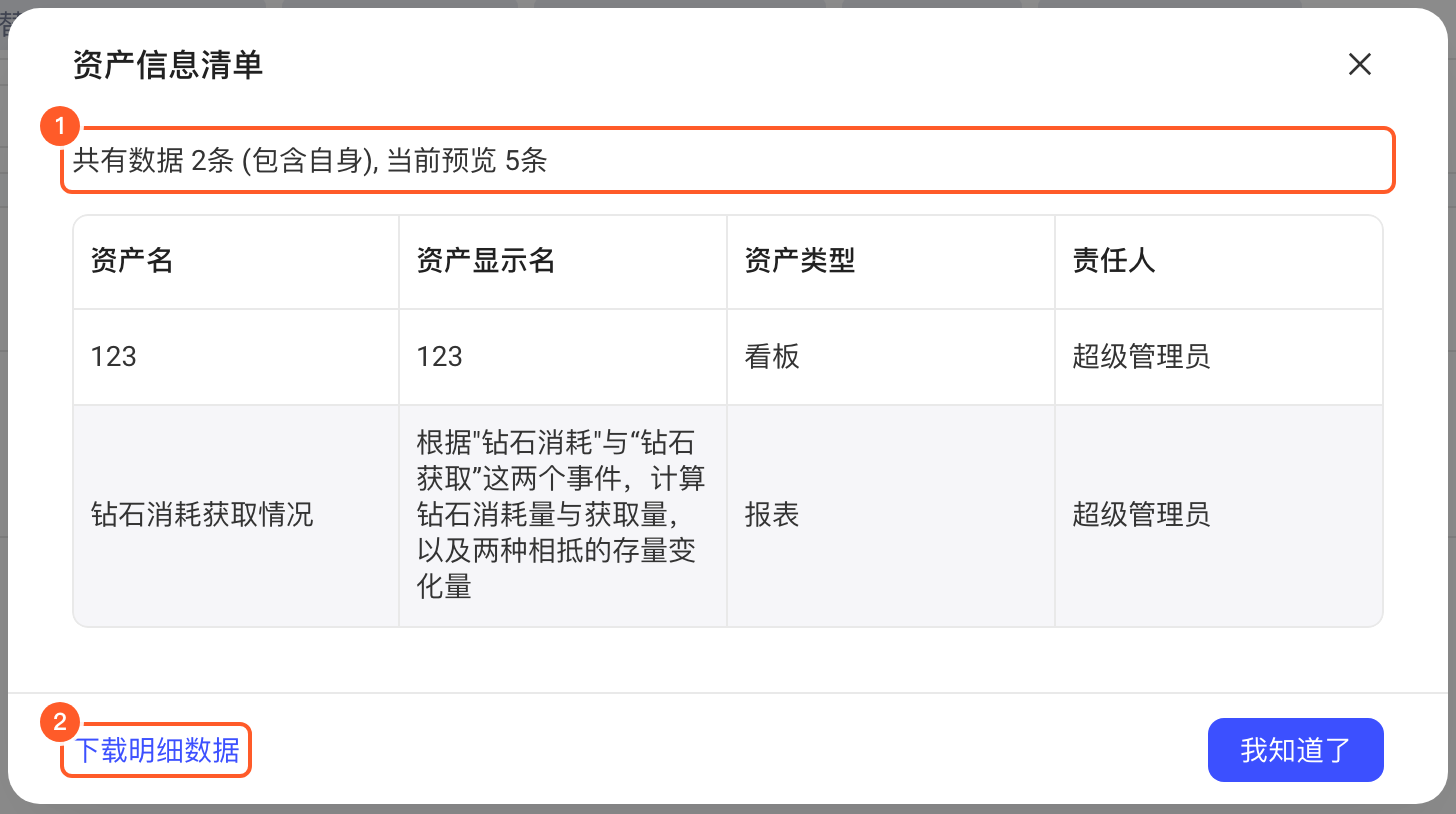Click the 超级管理员 cell in 报表 row
Image resolution: width=1456 pixels, height=814 pixels.
[x=1219, y=516]
